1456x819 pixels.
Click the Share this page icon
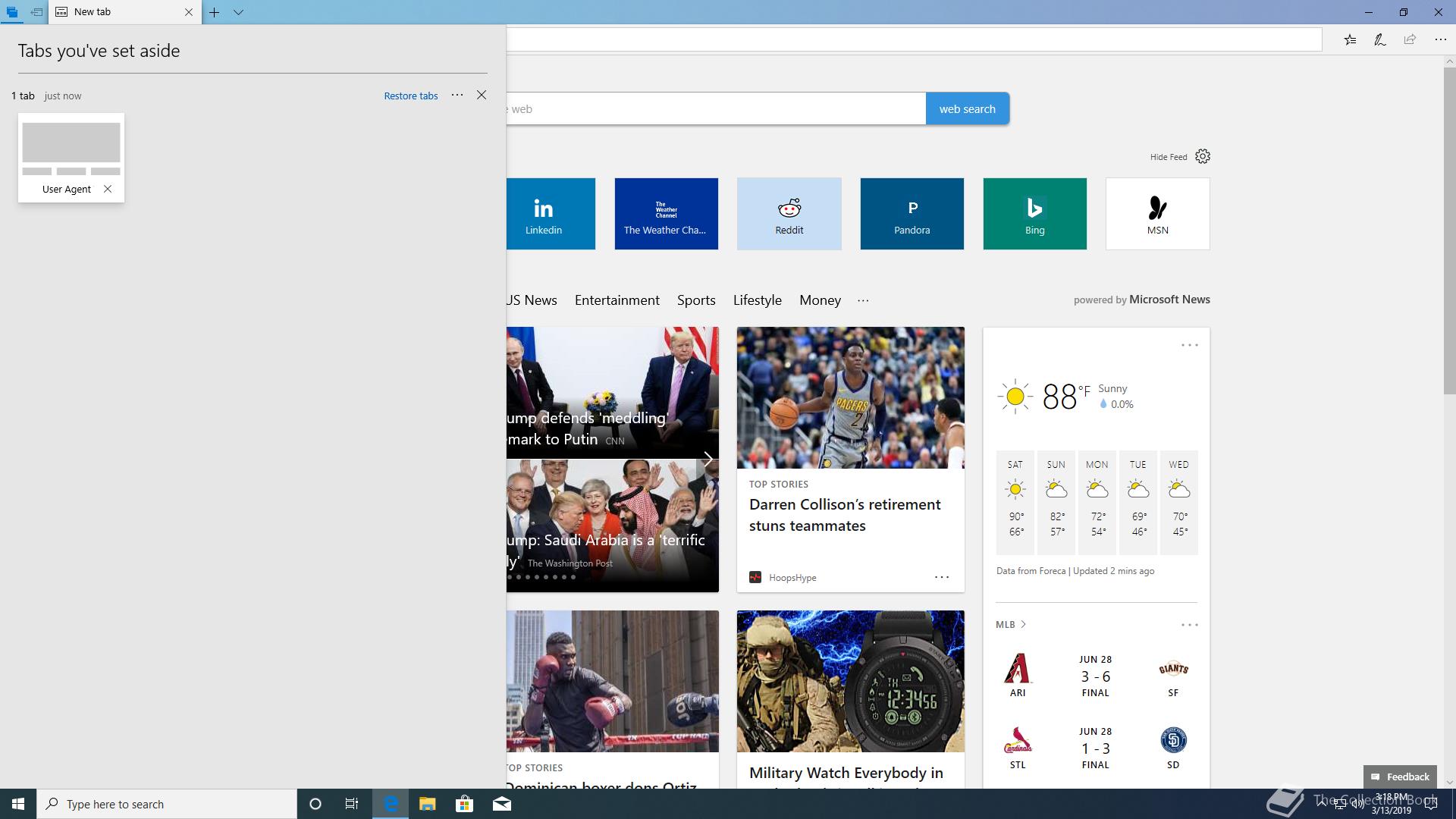pos(1410,39)
